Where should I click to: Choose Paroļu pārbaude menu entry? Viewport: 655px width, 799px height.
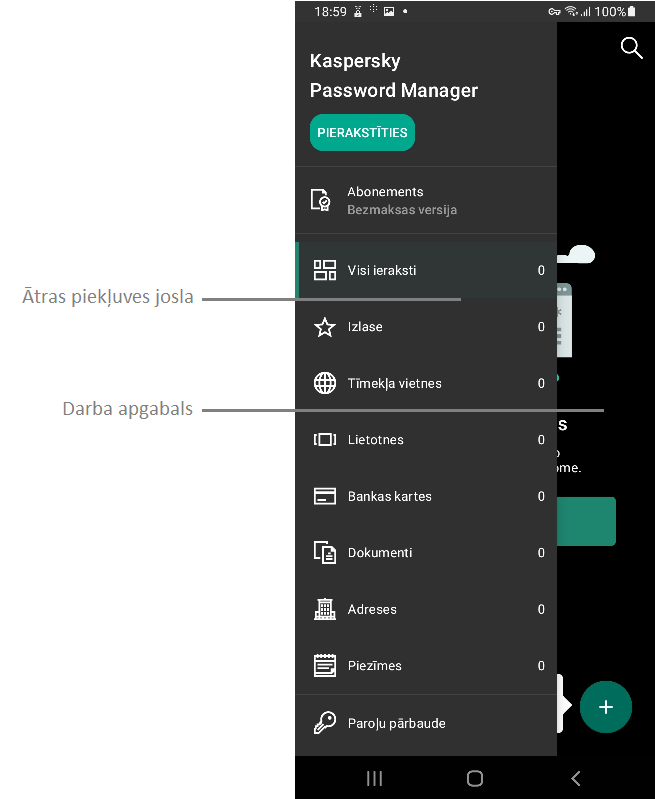(x=396, y=723)
